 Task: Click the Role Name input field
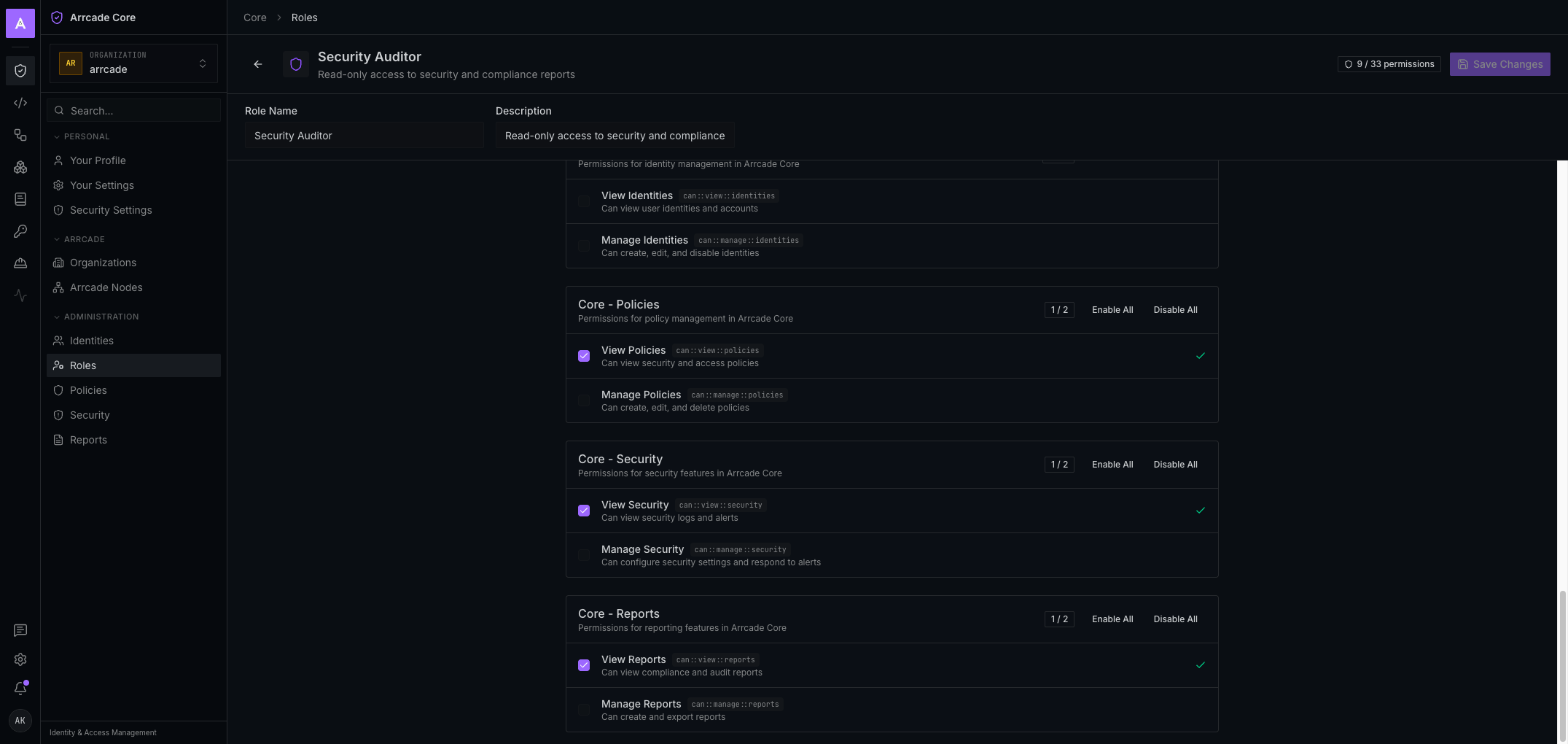tap(364, 136)
